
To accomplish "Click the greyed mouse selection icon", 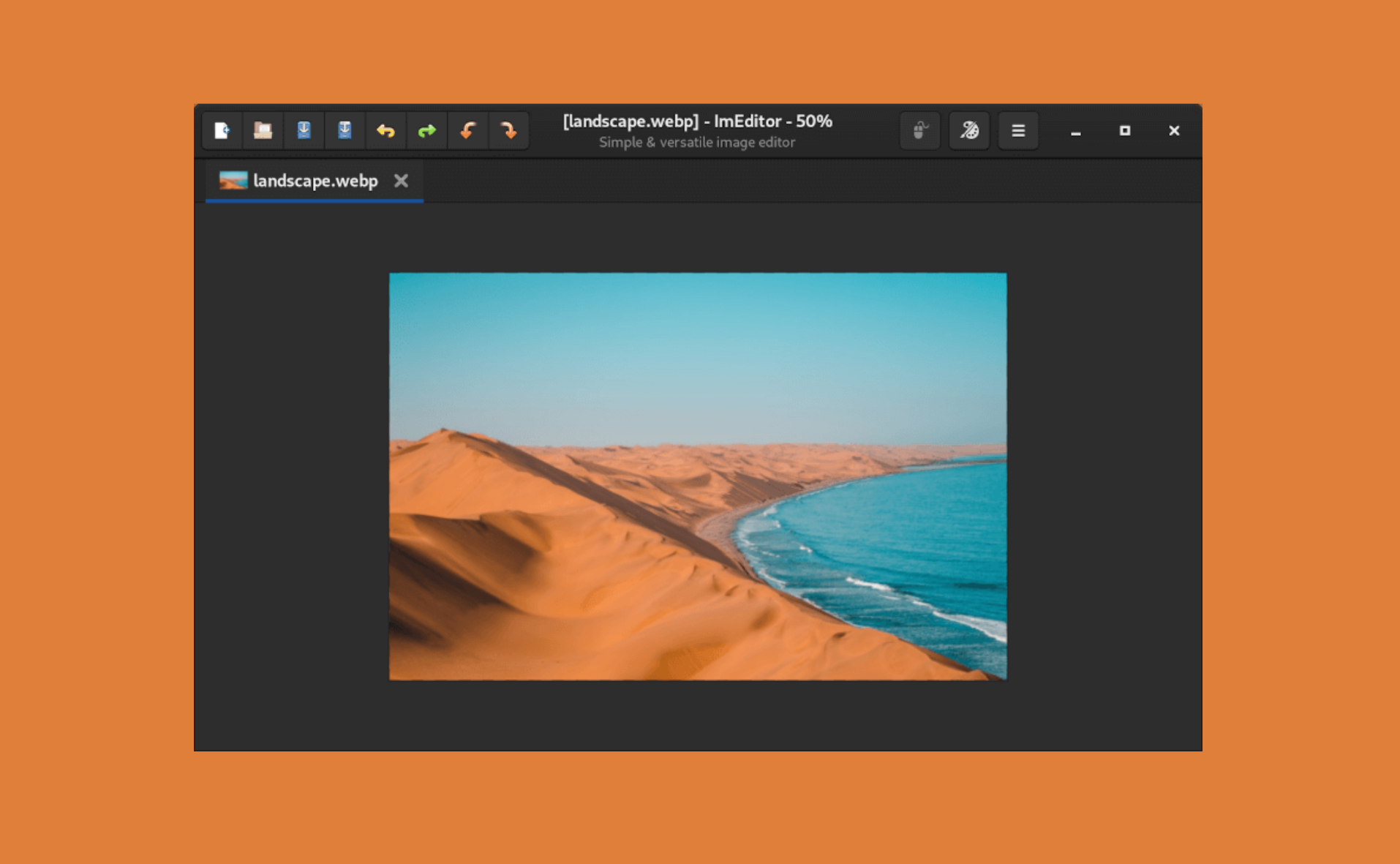I will pyautogui.click(x=920, y=131).
